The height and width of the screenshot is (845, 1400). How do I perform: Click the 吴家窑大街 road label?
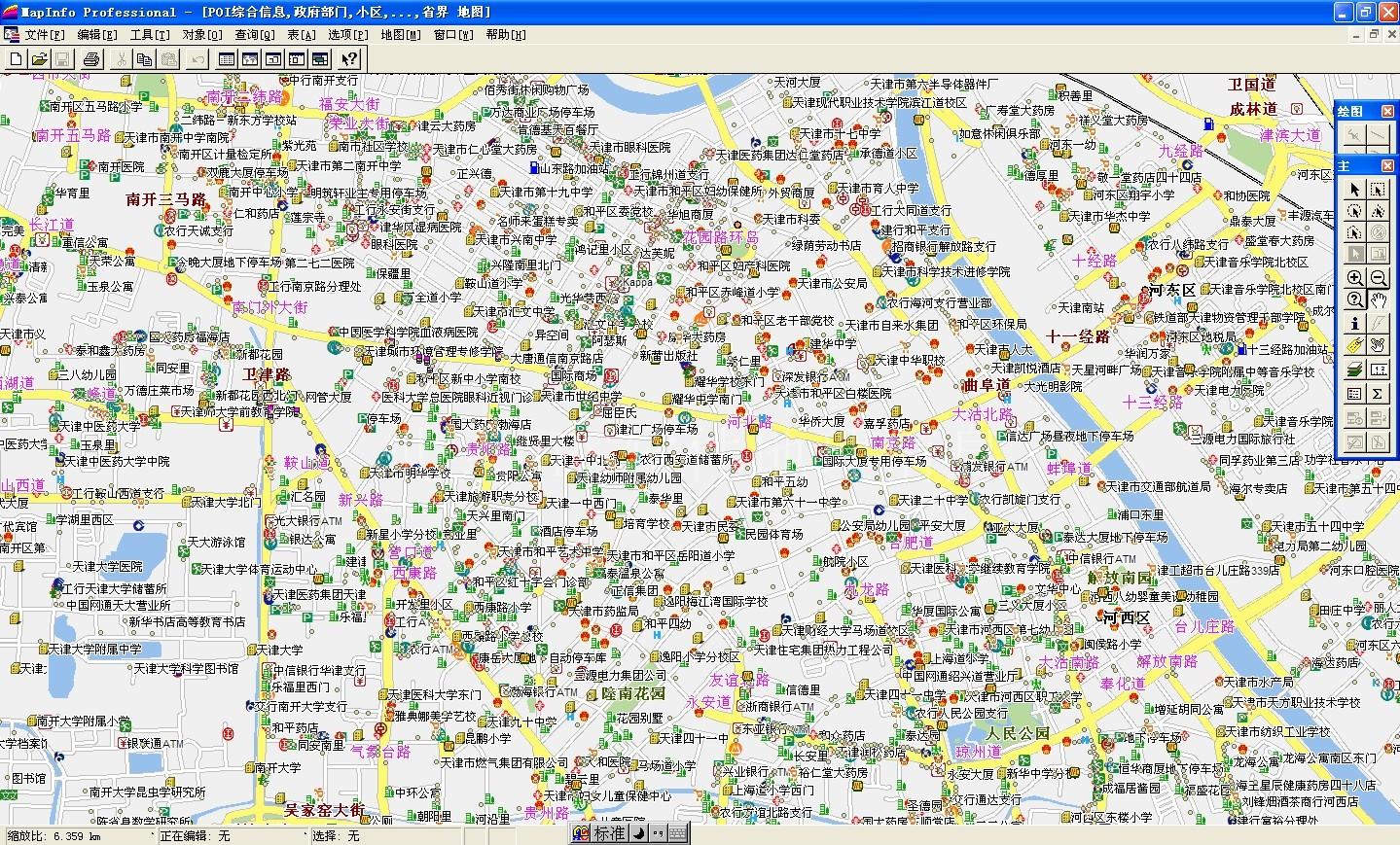point(325,809)
